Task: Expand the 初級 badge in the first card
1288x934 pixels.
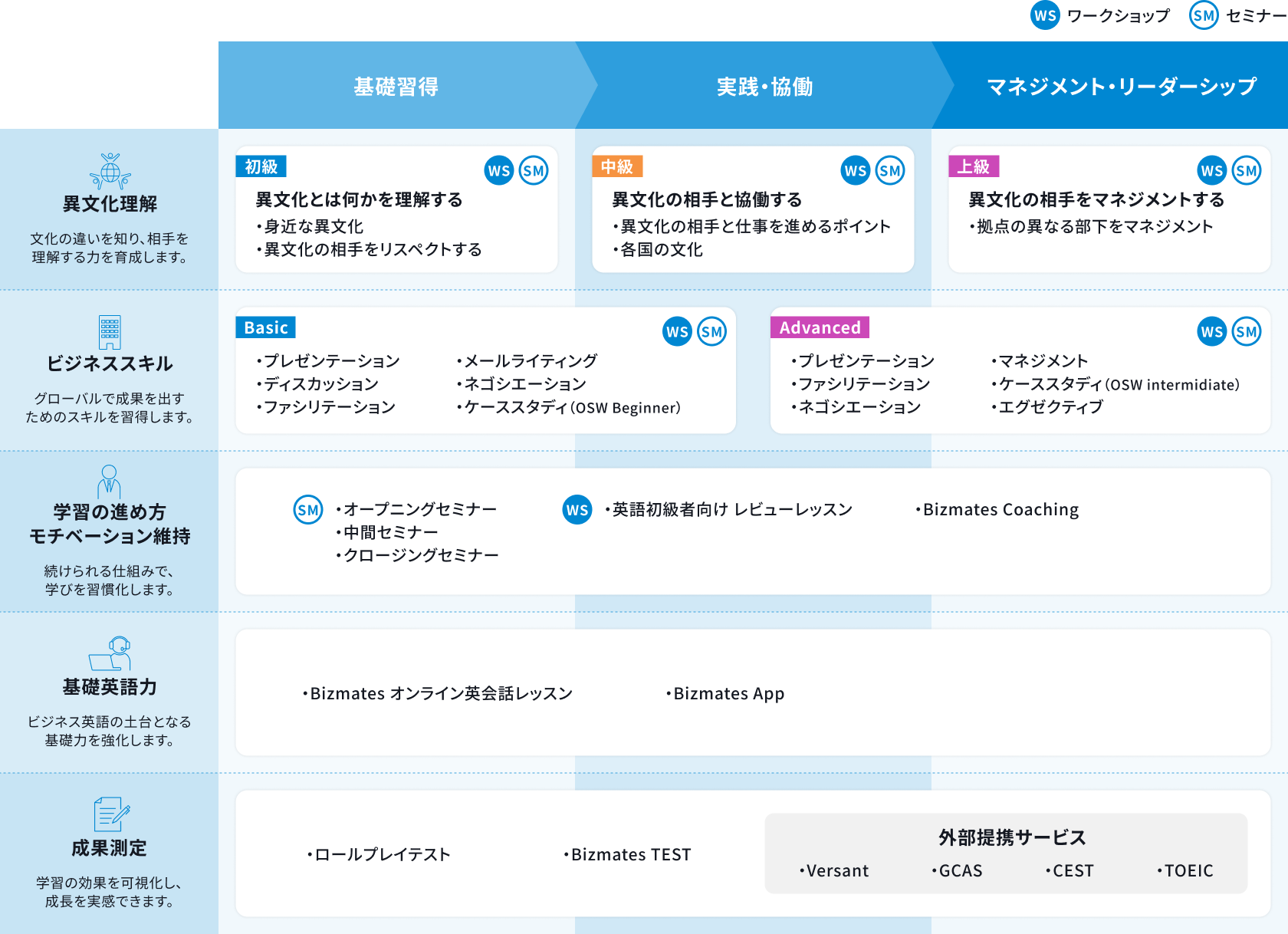Action: point(262,166)
